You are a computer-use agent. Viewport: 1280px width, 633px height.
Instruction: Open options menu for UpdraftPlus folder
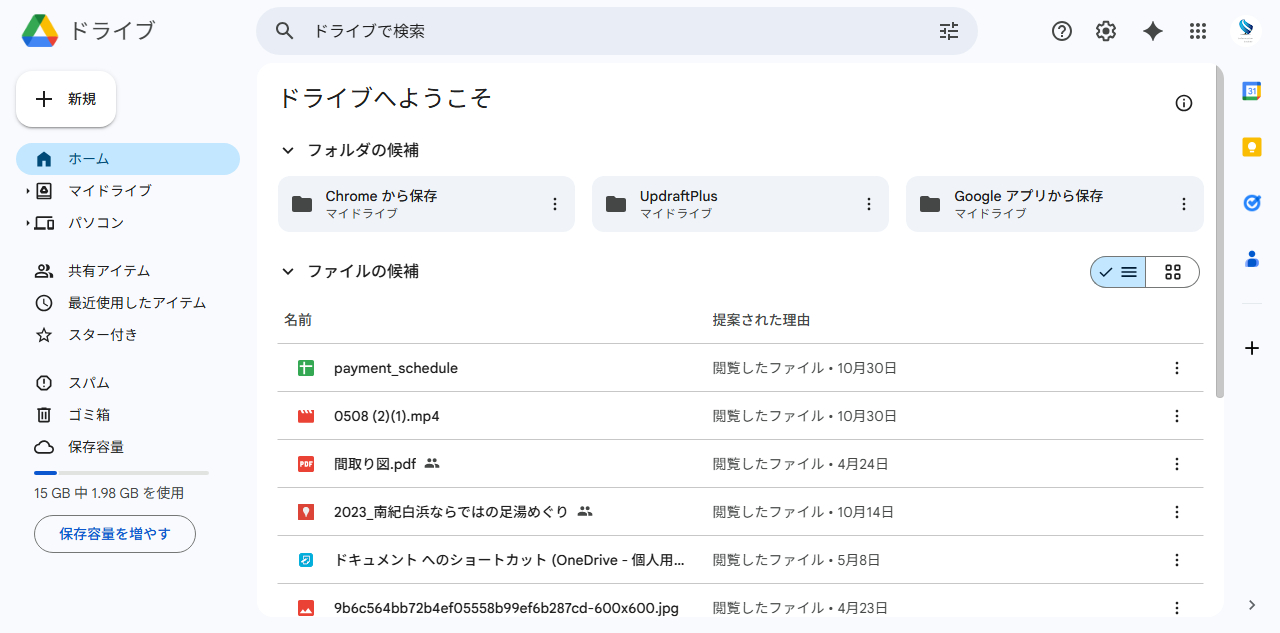click(868, 203)
